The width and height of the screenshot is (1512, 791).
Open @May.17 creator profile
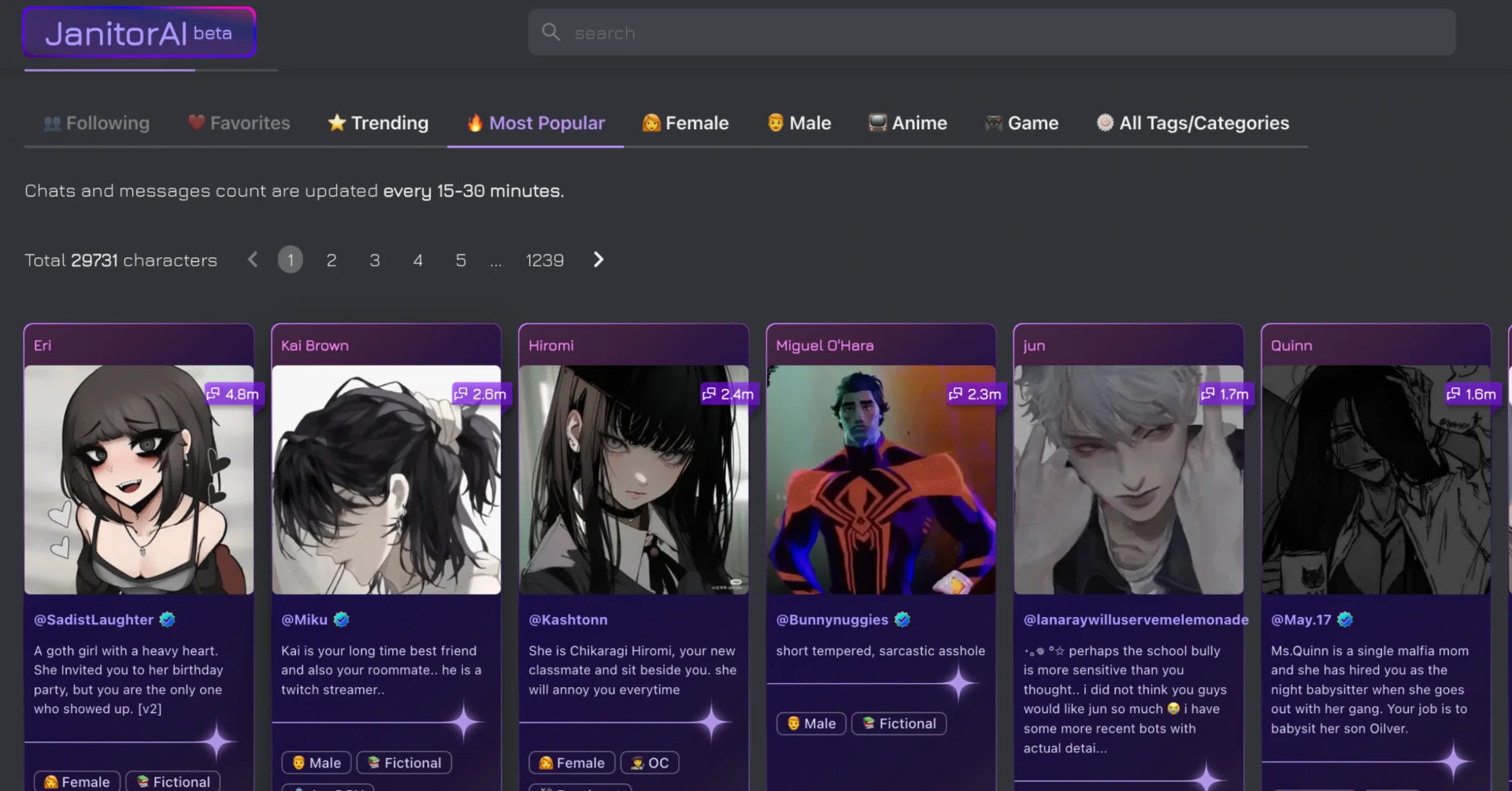(1301, 619)
